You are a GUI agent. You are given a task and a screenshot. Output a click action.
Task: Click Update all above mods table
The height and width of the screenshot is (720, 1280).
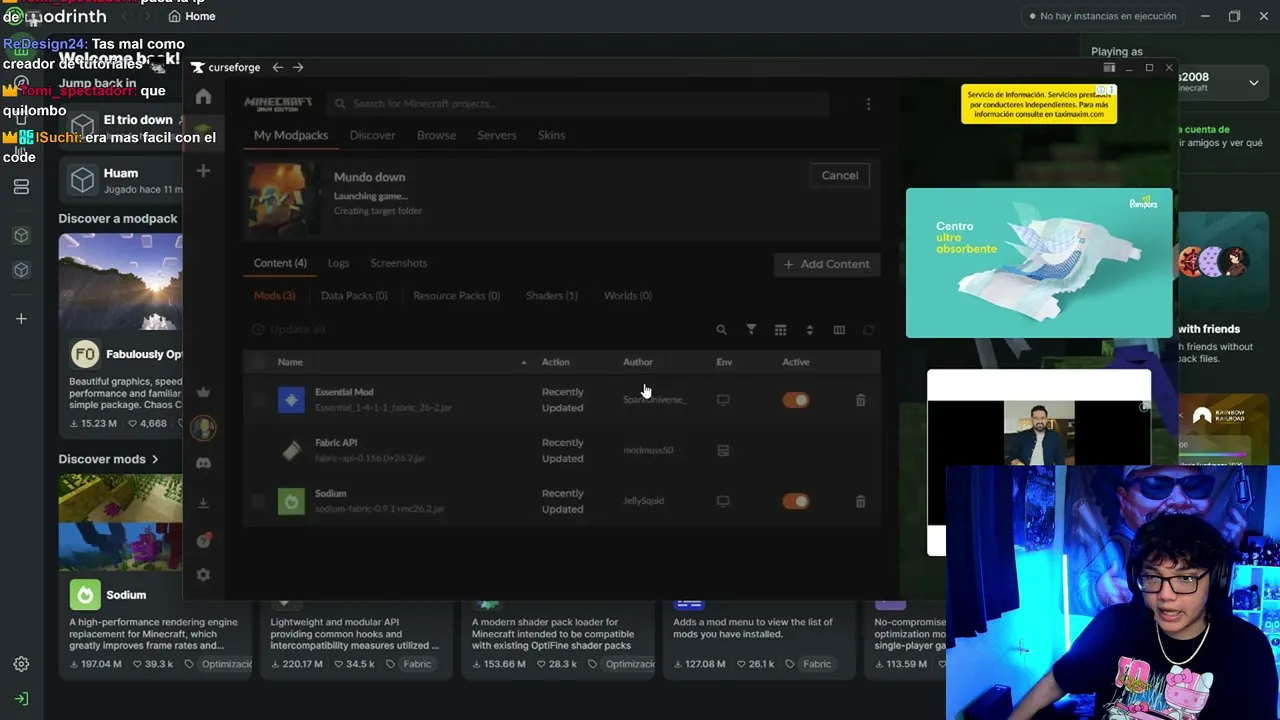pyautogui.click(x=289, y=329)
